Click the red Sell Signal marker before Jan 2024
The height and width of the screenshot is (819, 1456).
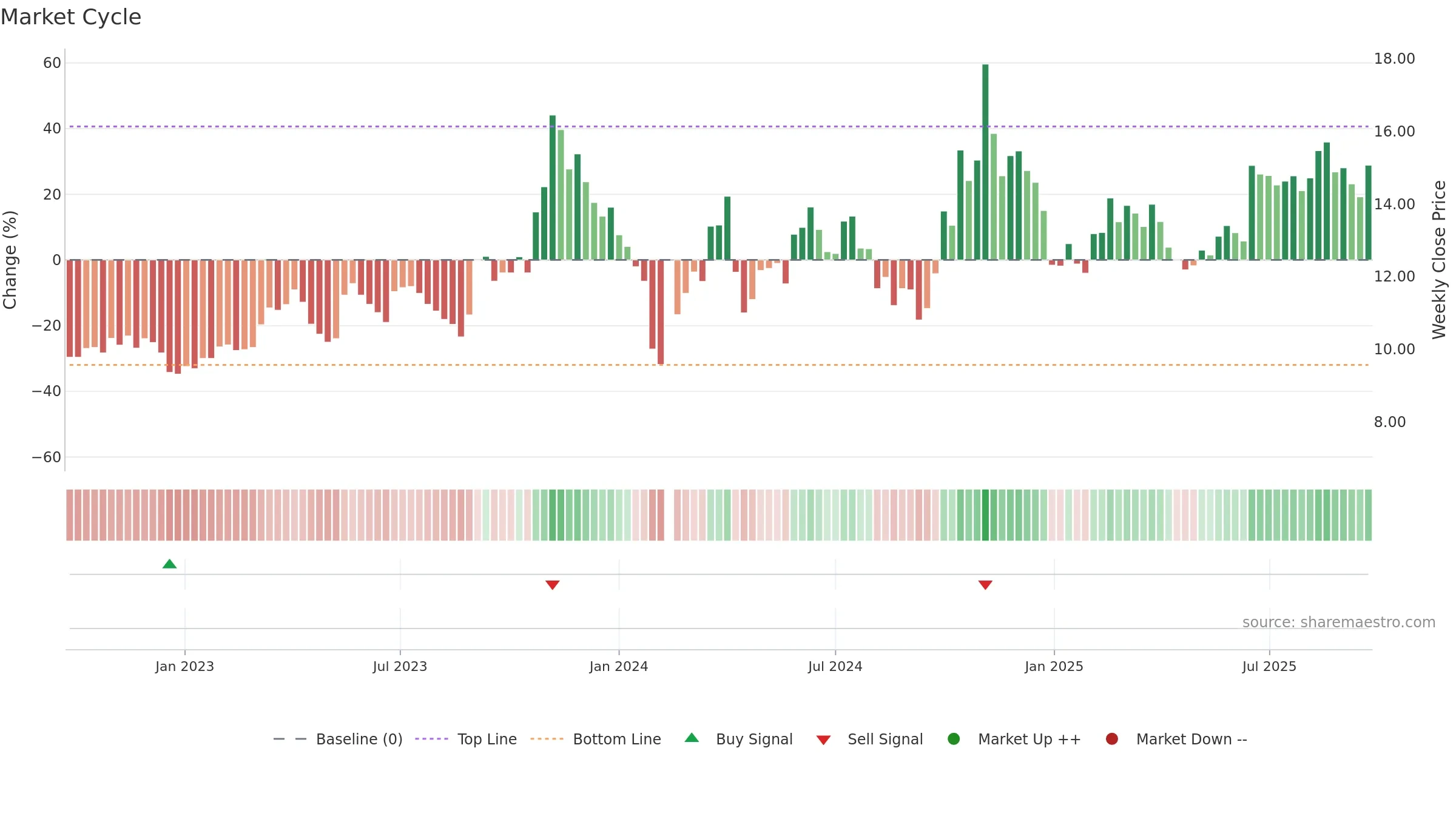pyautogui.click(x=552, y=585)
